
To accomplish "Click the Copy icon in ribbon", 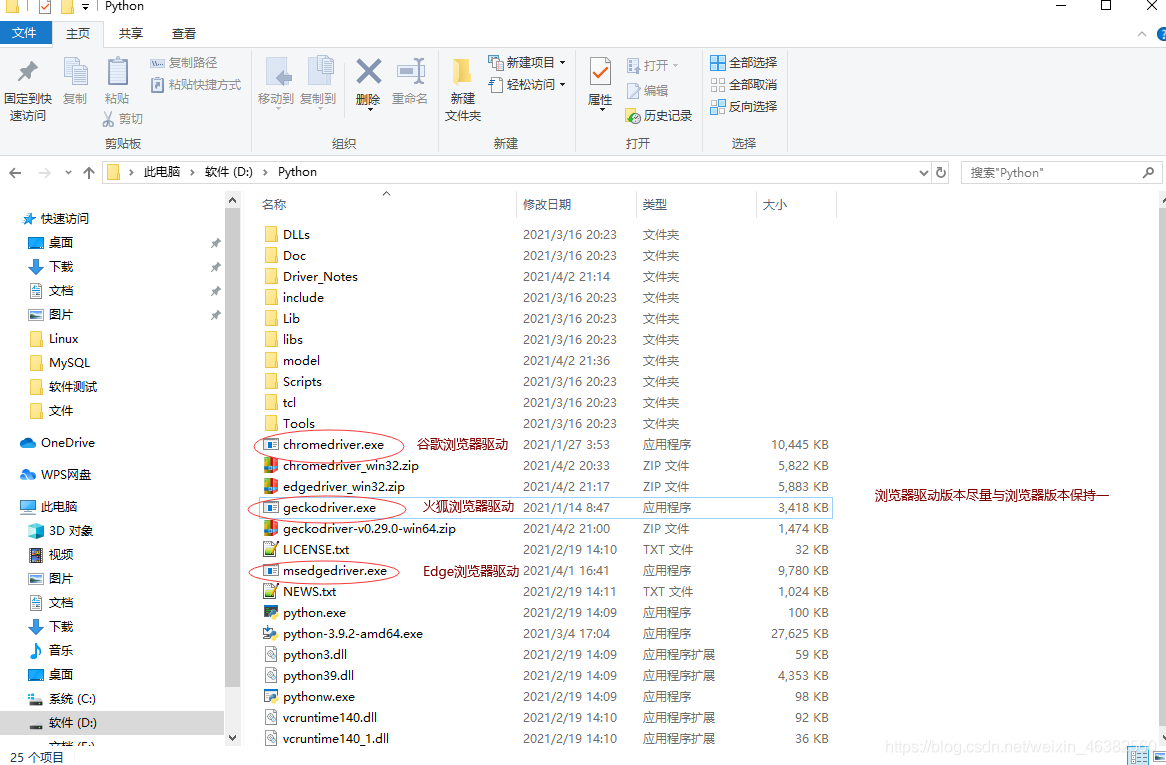I will click(x=75, y=71).
